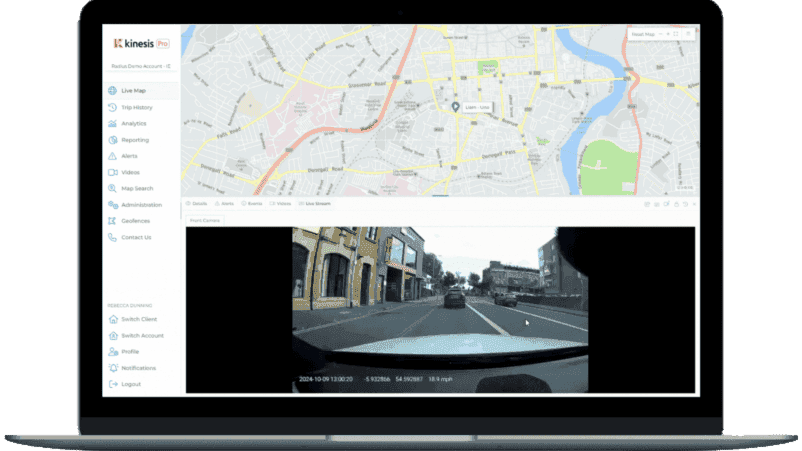Switch to the Details tab
Viewport: 802px width, 451px height.
pos(196,203)
